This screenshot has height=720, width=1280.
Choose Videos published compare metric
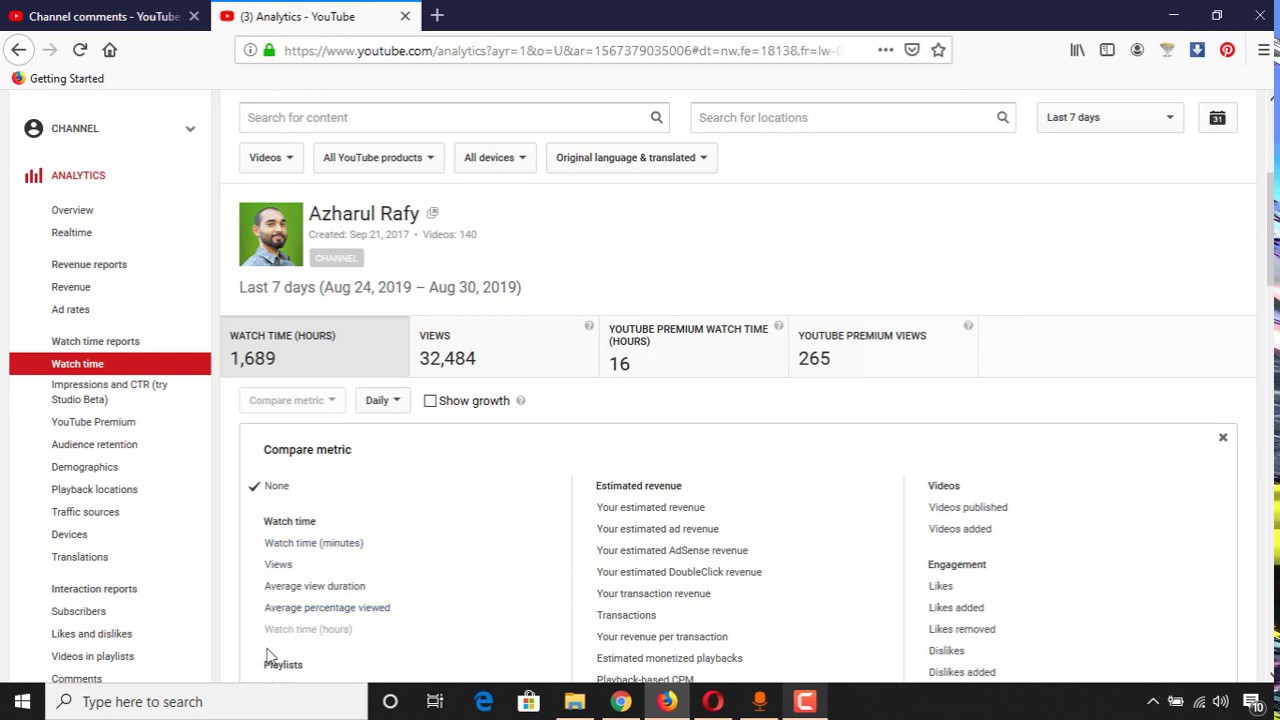pyautogui.click(x=968, y=508)
